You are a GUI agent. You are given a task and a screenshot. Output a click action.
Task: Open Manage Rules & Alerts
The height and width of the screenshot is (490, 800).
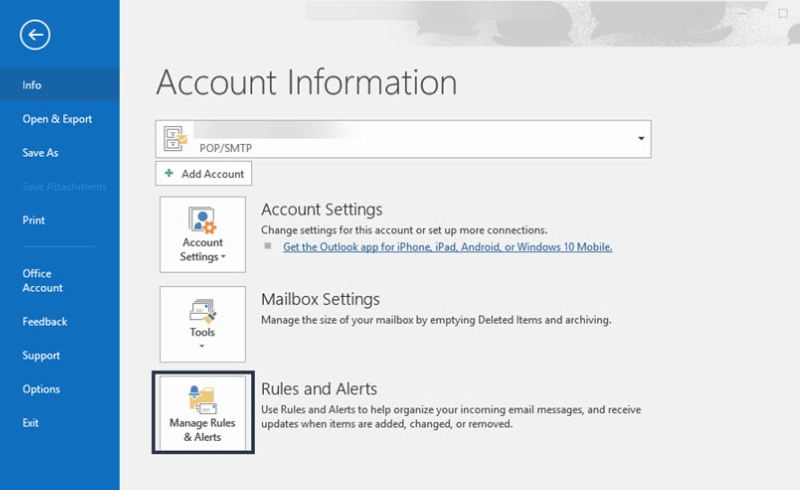click(203, 413)
